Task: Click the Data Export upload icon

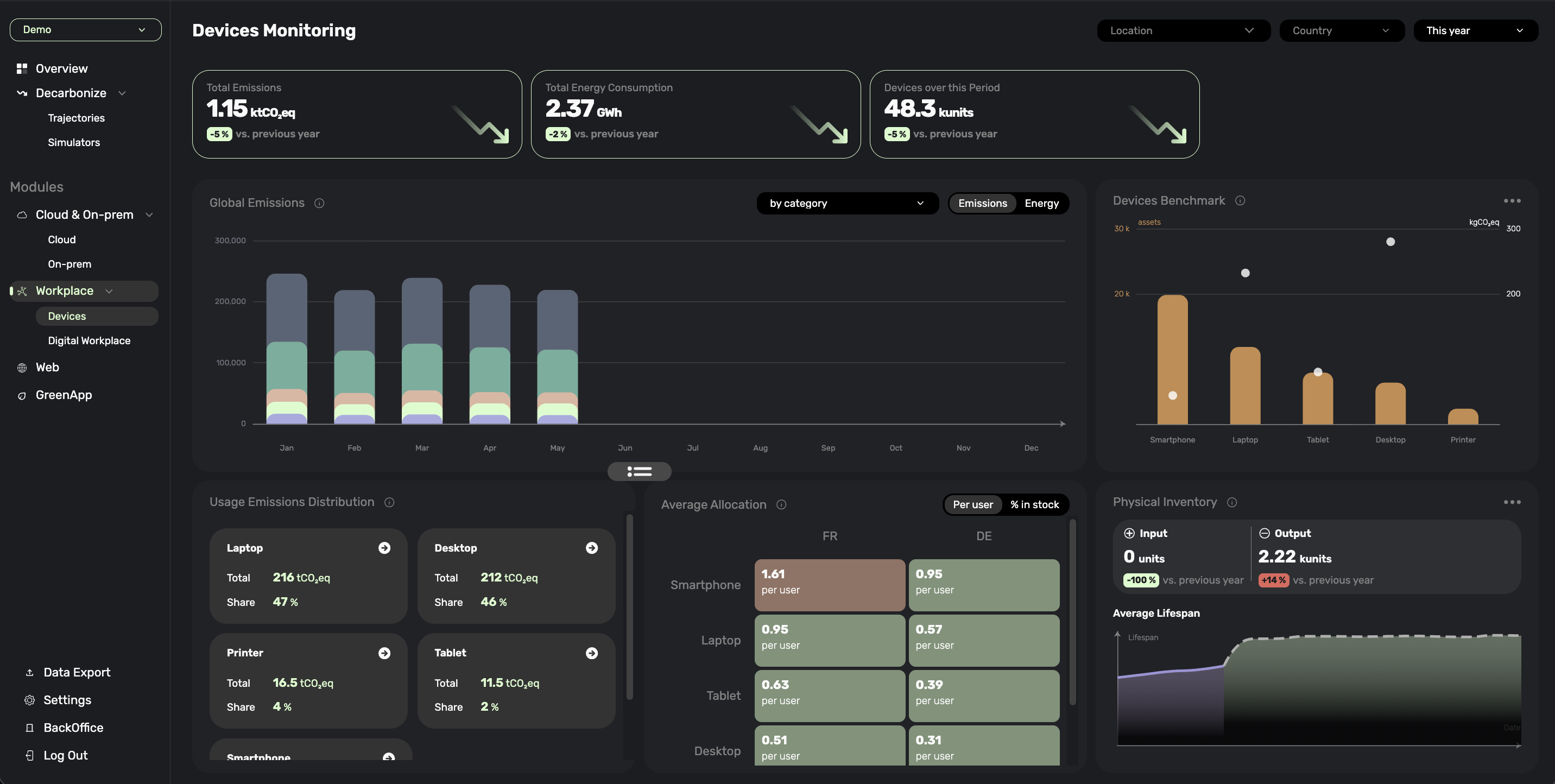Action: pyautogui.click(x=29, y=672)
